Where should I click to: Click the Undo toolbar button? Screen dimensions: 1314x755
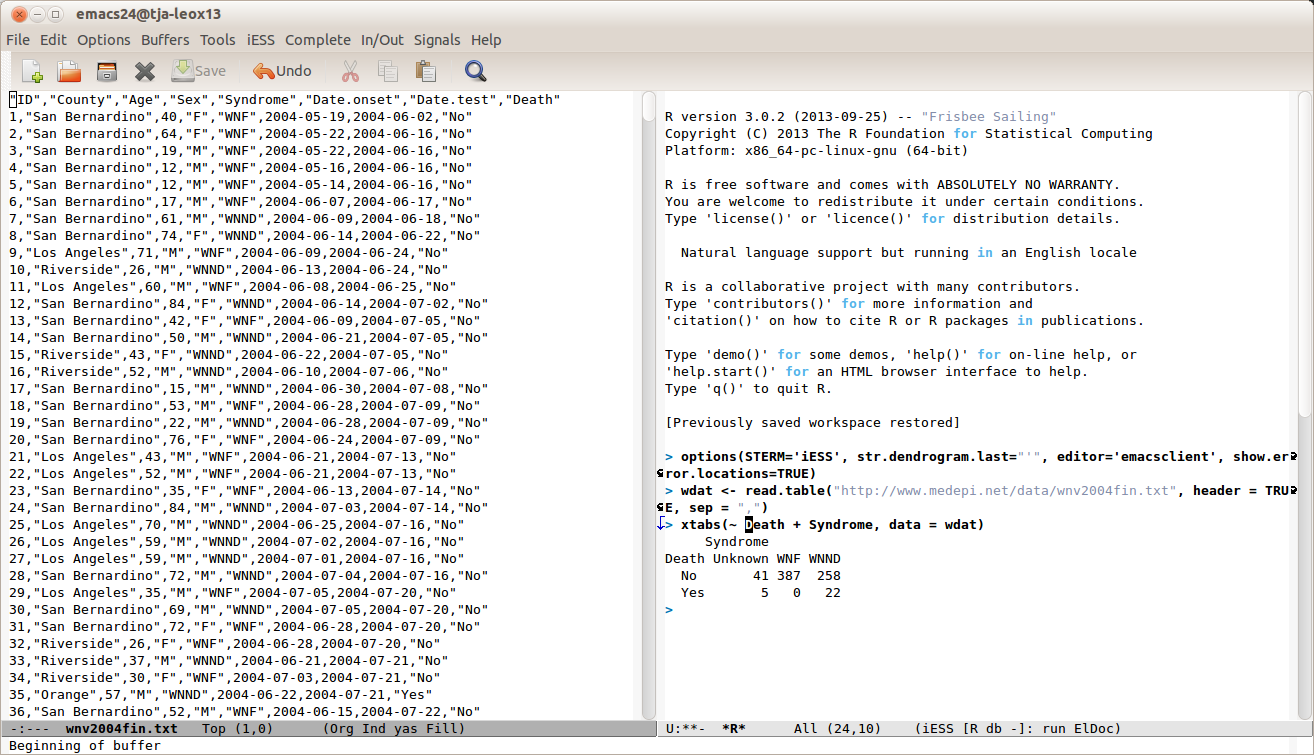point(282,71)
